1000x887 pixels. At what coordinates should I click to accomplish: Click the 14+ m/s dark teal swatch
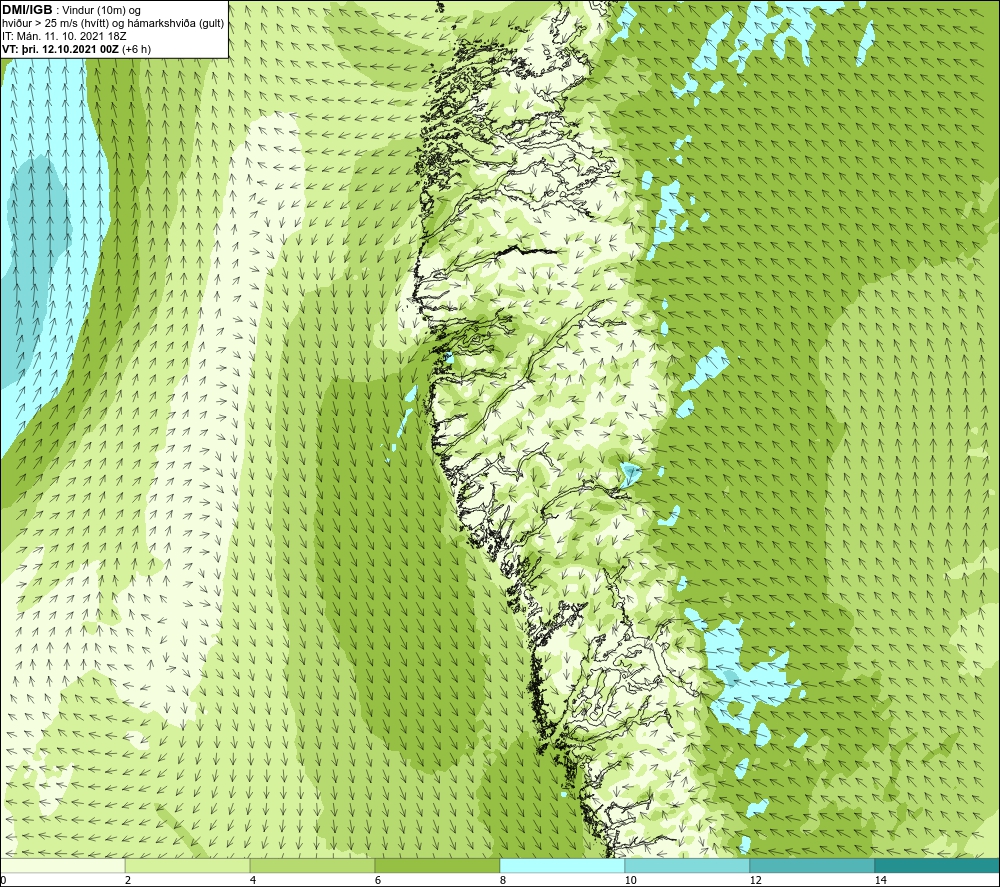pos(938,865)
